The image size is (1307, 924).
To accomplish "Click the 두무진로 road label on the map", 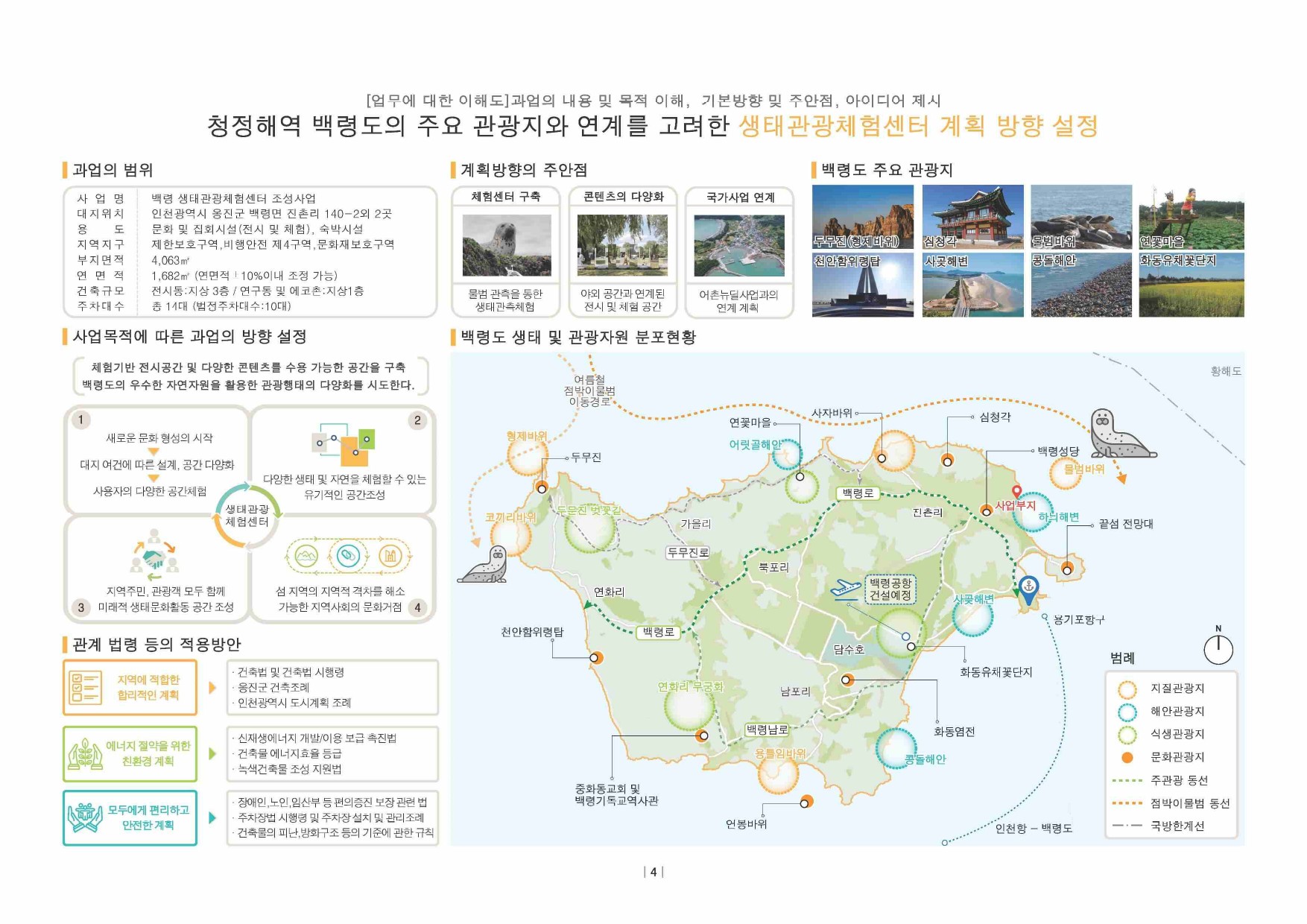I will 687,552.
